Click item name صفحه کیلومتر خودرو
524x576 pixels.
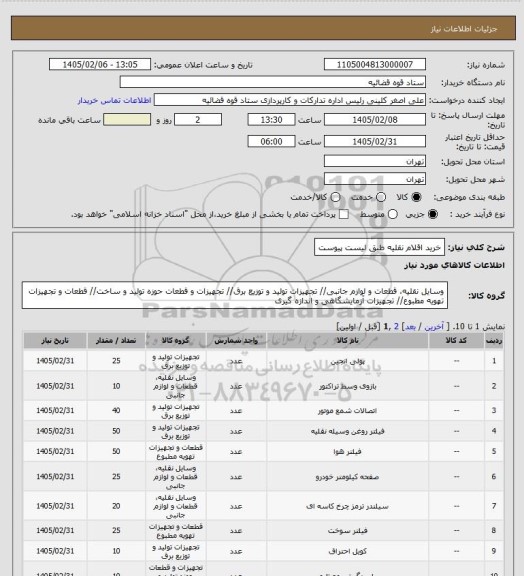click(x=347, y=477)
